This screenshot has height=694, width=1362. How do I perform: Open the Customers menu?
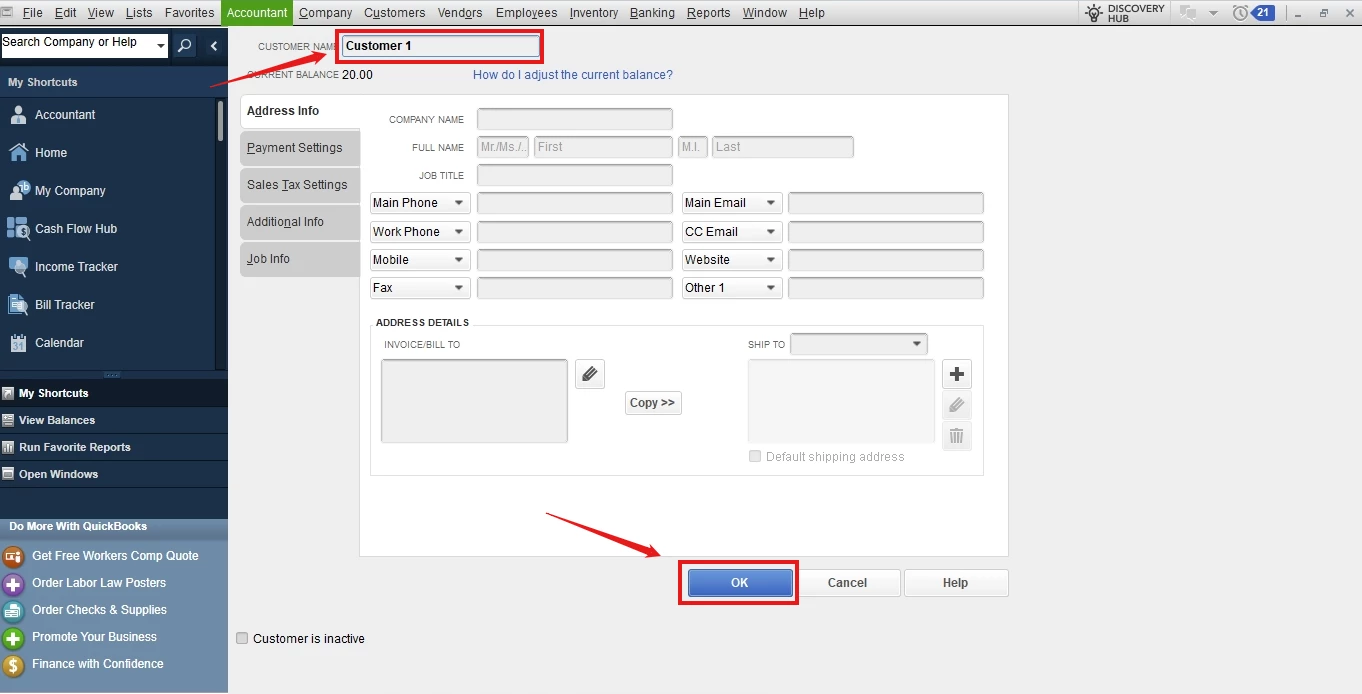395,13
